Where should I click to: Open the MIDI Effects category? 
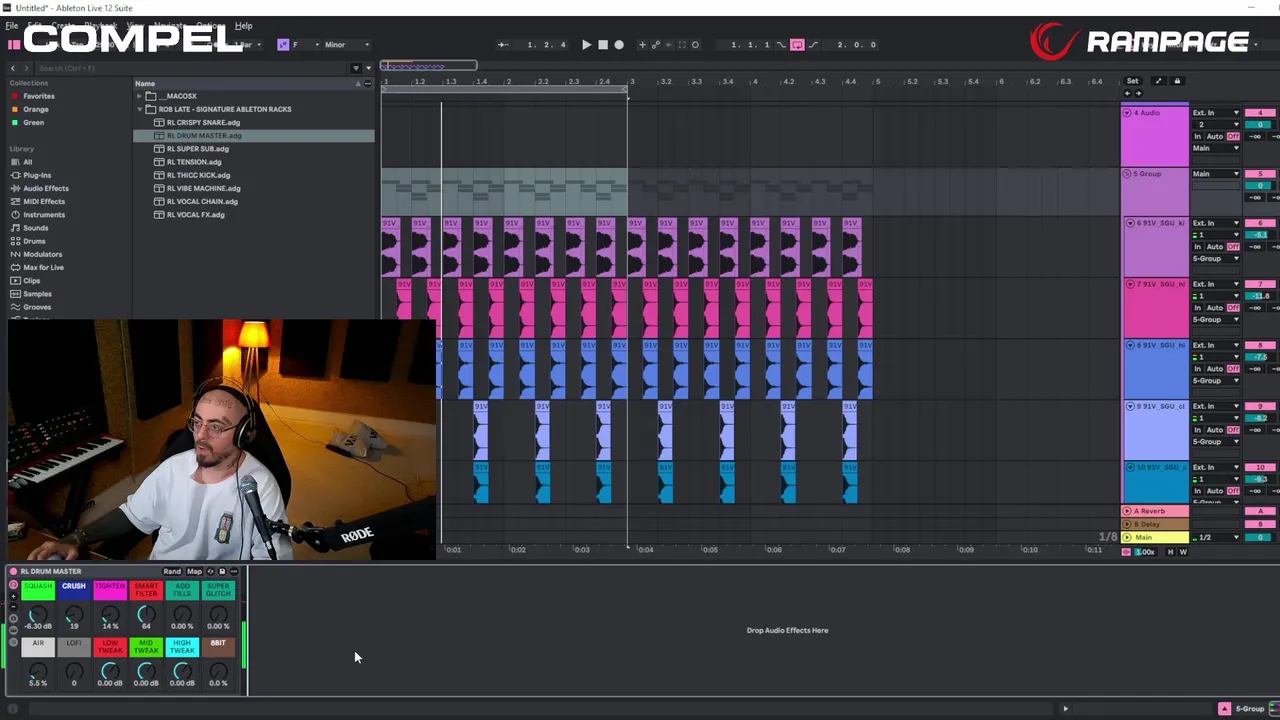click(44, 201)
